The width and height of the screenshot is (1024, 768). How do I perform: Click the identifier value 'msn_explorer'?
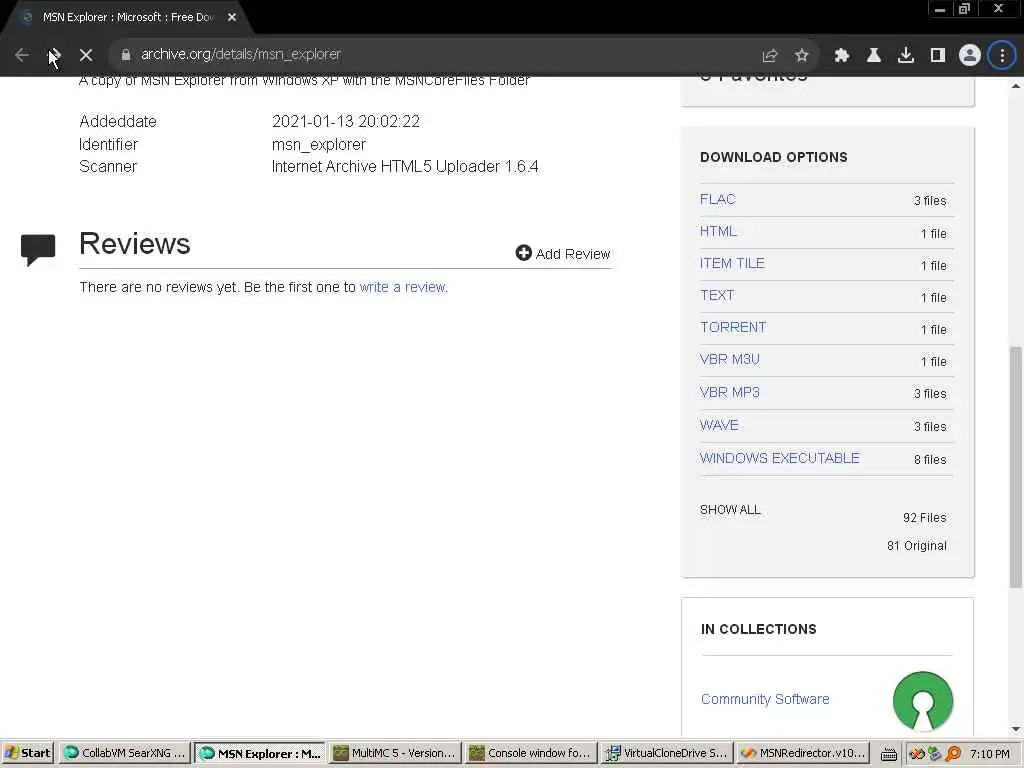[319, 144]
